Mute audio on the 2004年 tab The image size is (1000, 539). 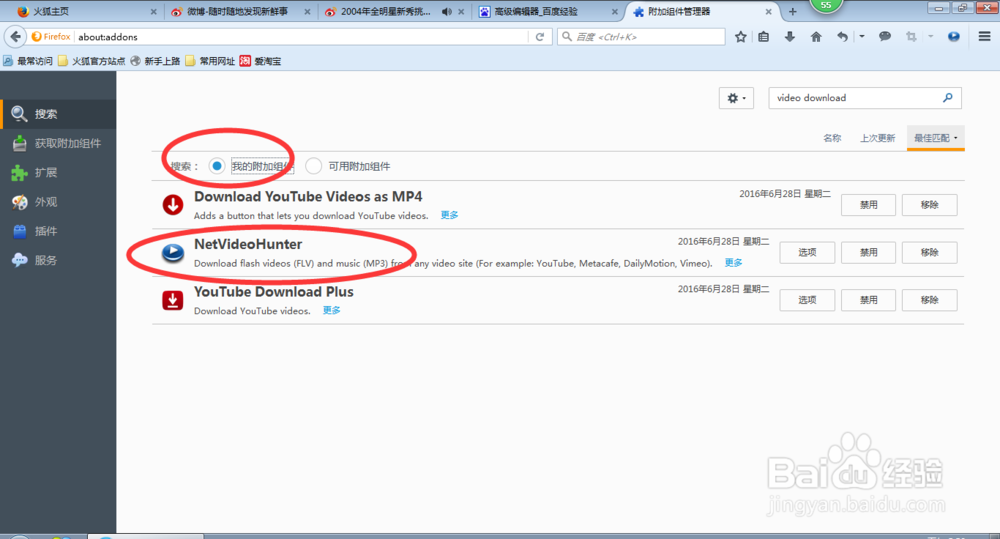tap(446, 11)
